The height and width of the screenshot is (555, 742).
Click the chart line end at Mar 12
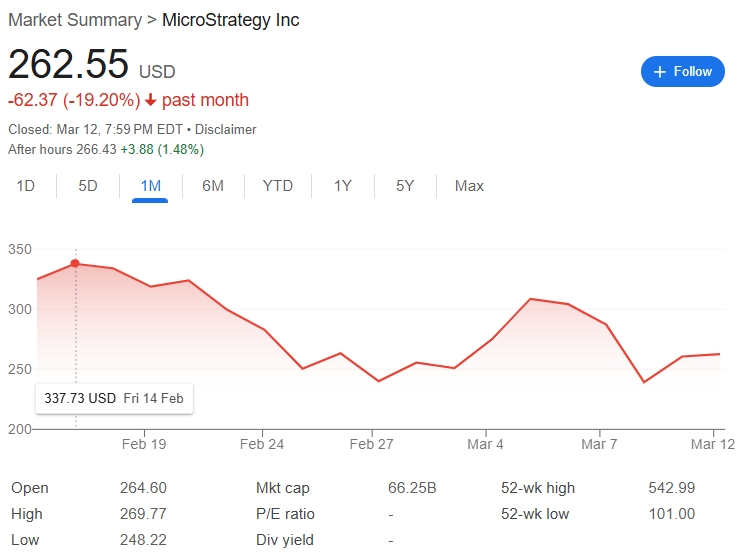click(719, 354)
